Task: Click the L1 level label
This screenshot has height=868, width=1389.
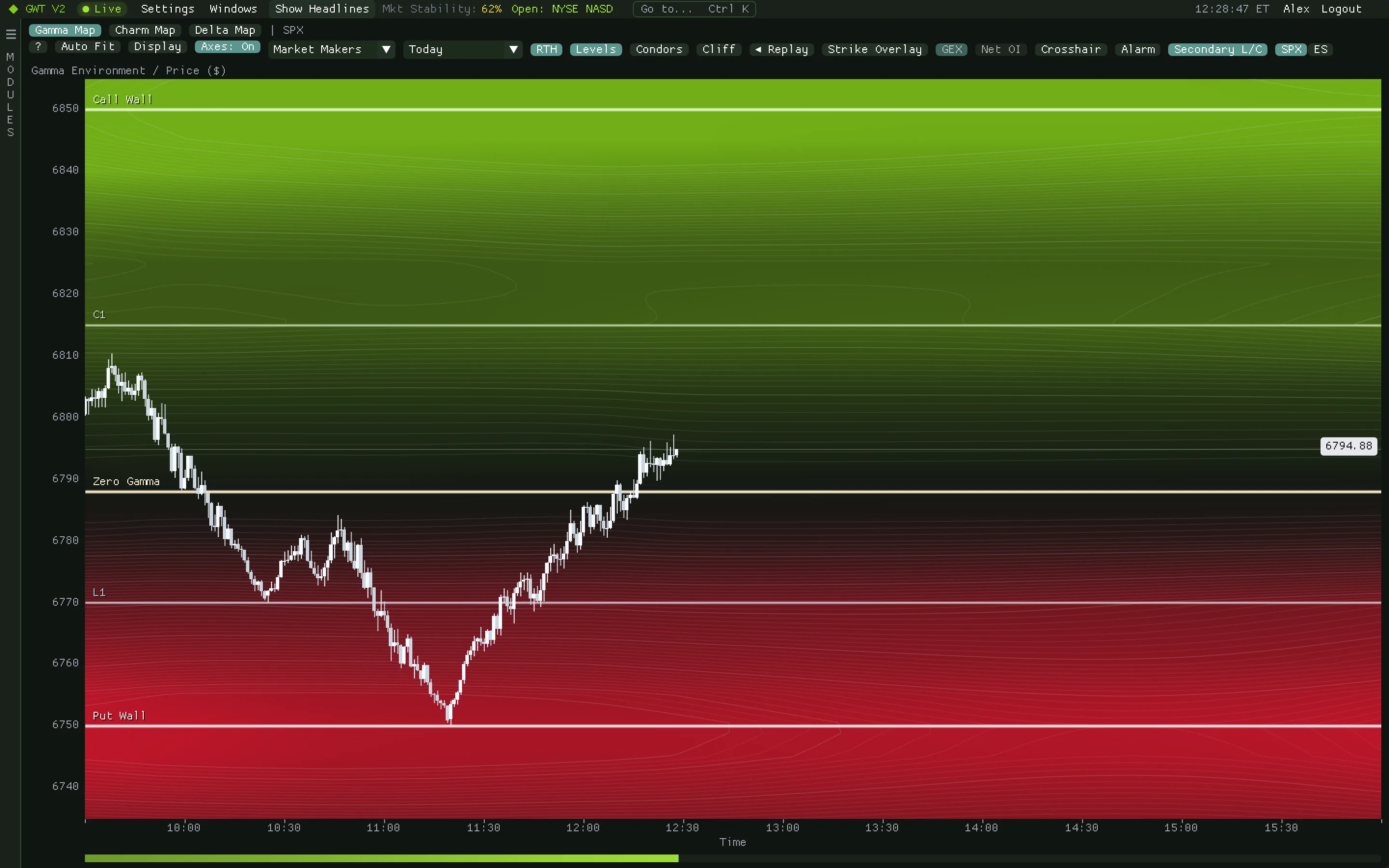Action: [x=99, y=593]
